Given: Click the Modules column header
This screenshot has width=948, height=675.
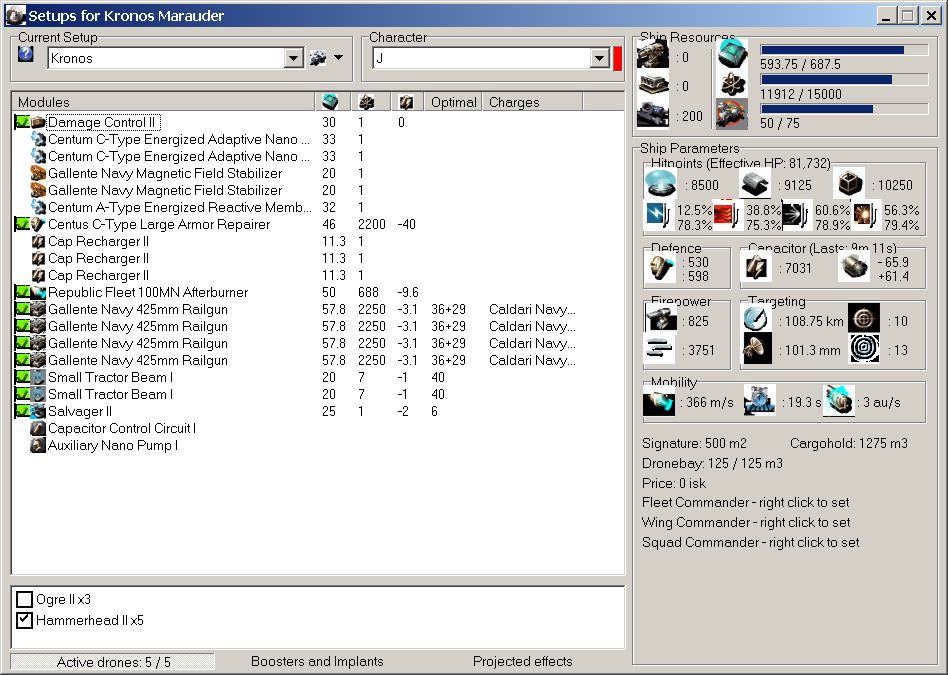Looking at the screenshot, I should [163, 102].
